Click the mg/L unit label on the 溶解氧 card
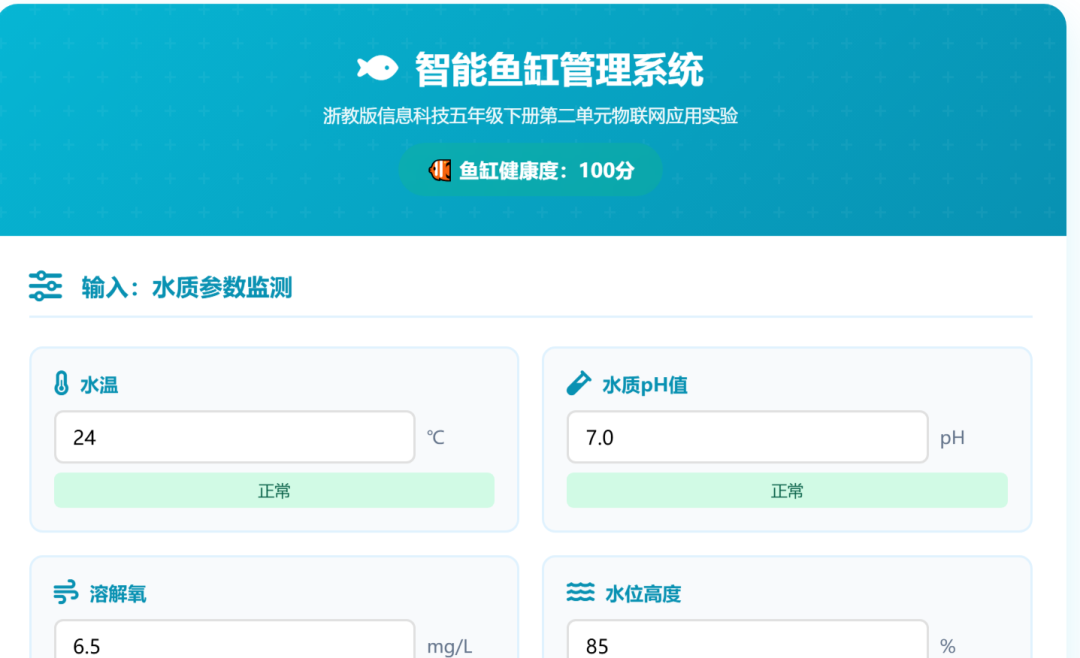This screenshot has width=1080, height=658. [451, 645]
